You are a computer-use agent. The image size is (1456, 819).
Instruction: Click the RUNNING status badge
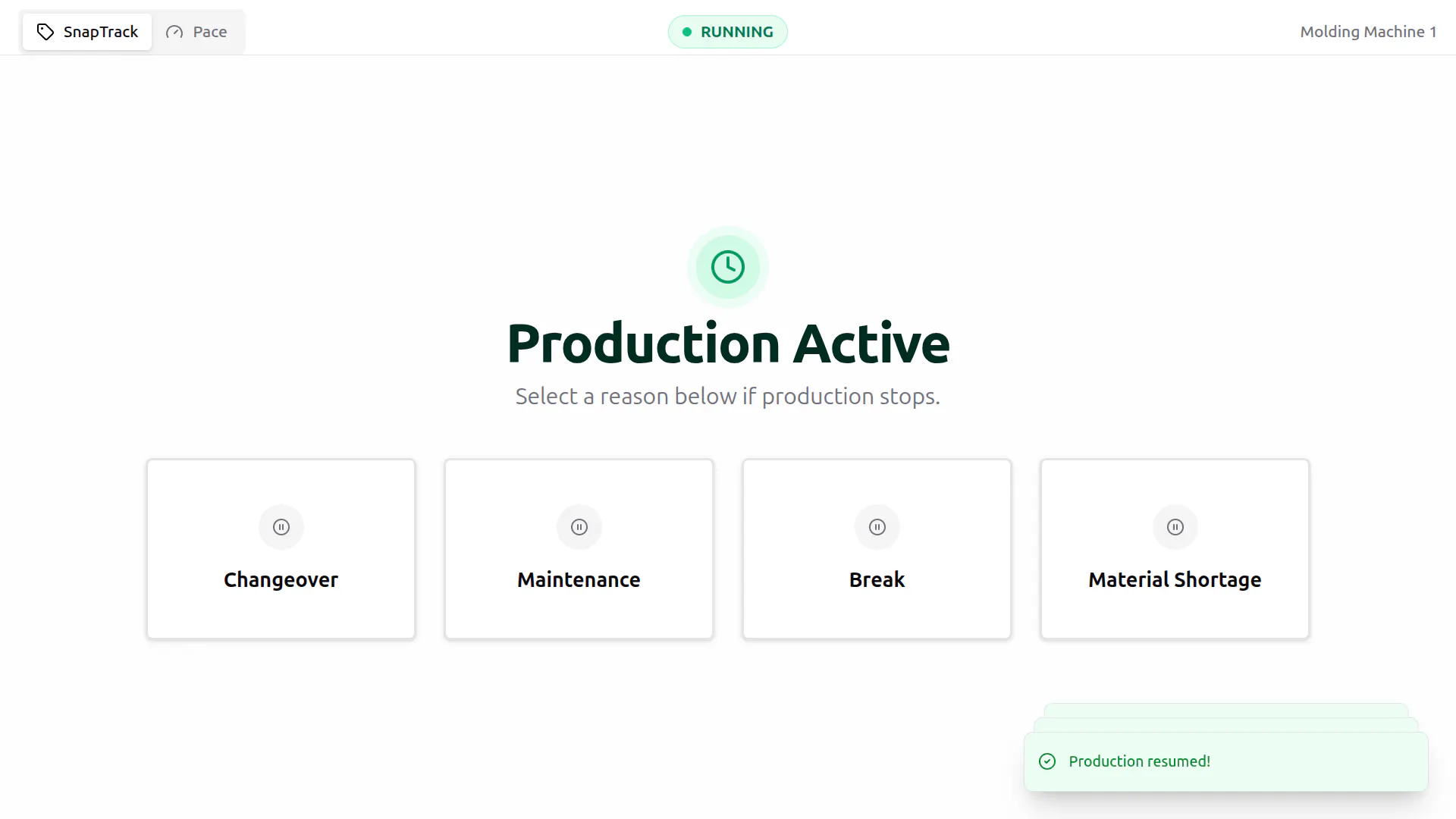[728, 32]
